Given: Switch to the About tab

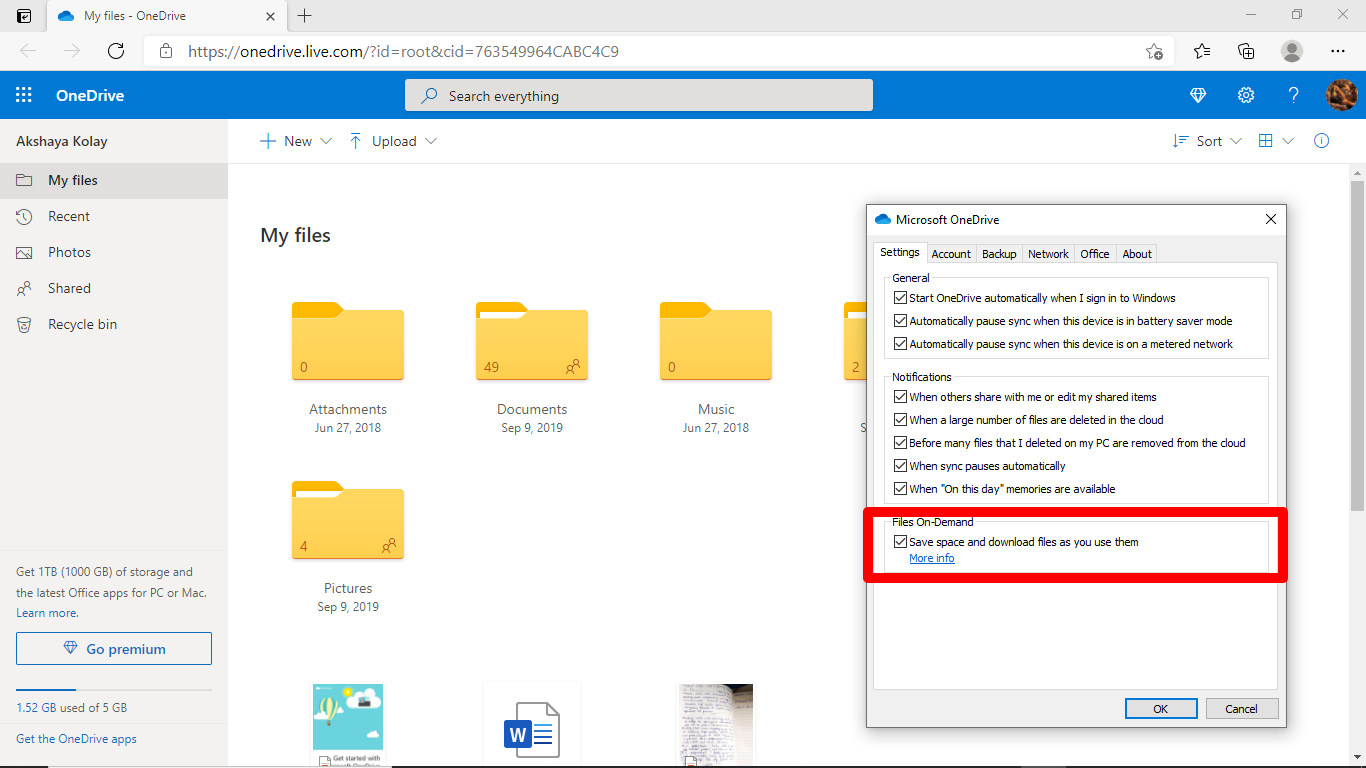Looking at the screenshot, I should (1137, 254).
